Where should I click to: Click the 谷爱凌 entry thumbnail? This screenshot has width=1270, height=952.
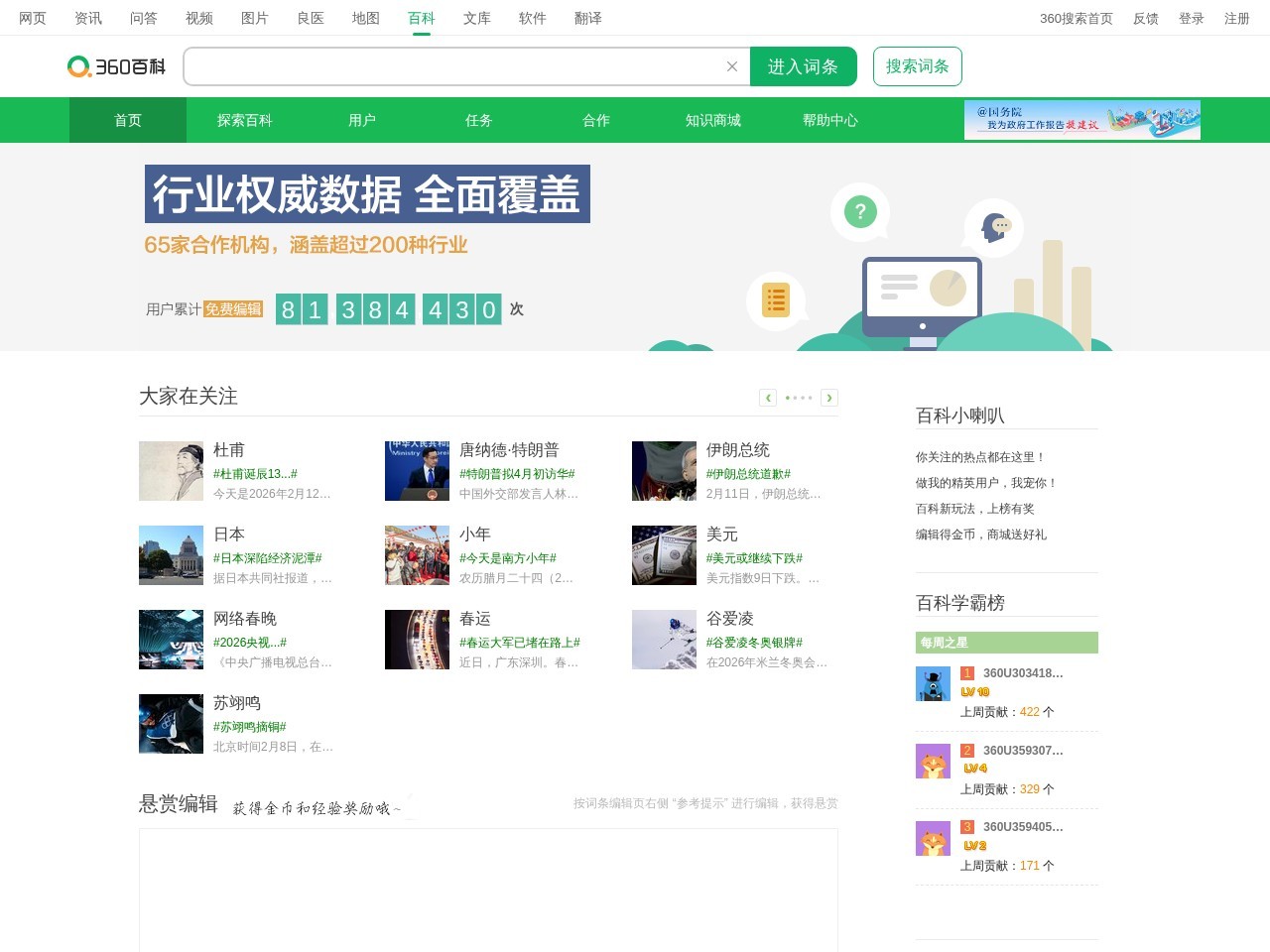(x=664, y=640)
